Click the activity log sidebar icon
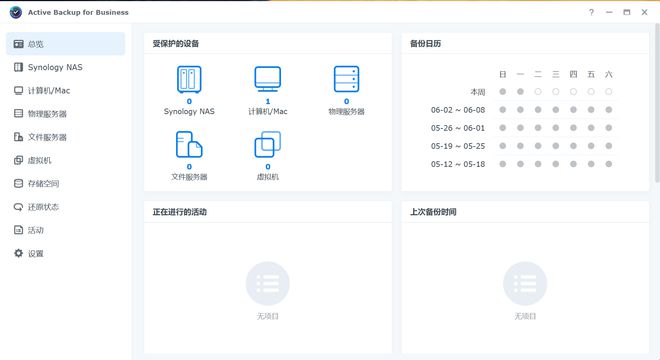 (x=19, y=230)
